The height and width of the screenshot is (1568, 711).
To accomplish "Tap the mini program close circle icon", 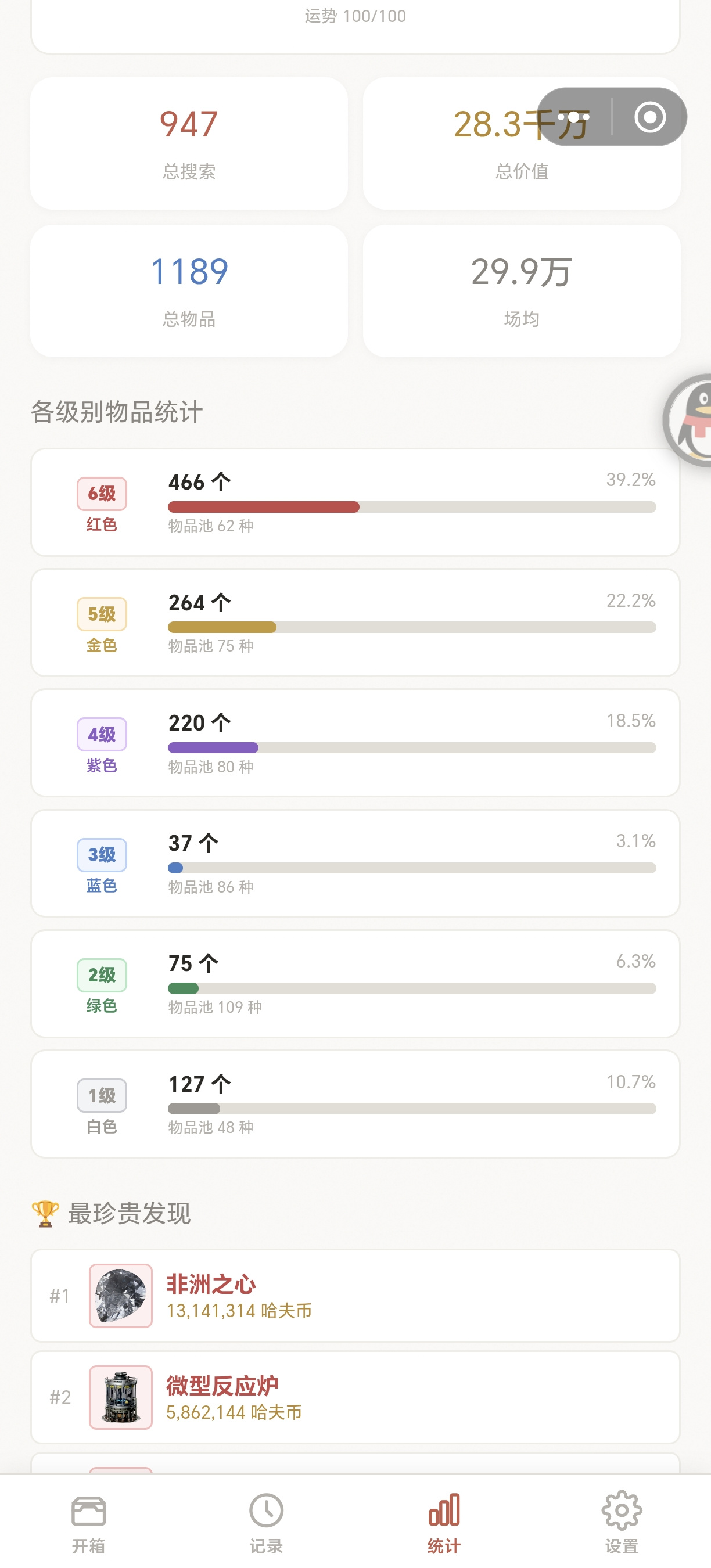I will click(x=649, y=117).
